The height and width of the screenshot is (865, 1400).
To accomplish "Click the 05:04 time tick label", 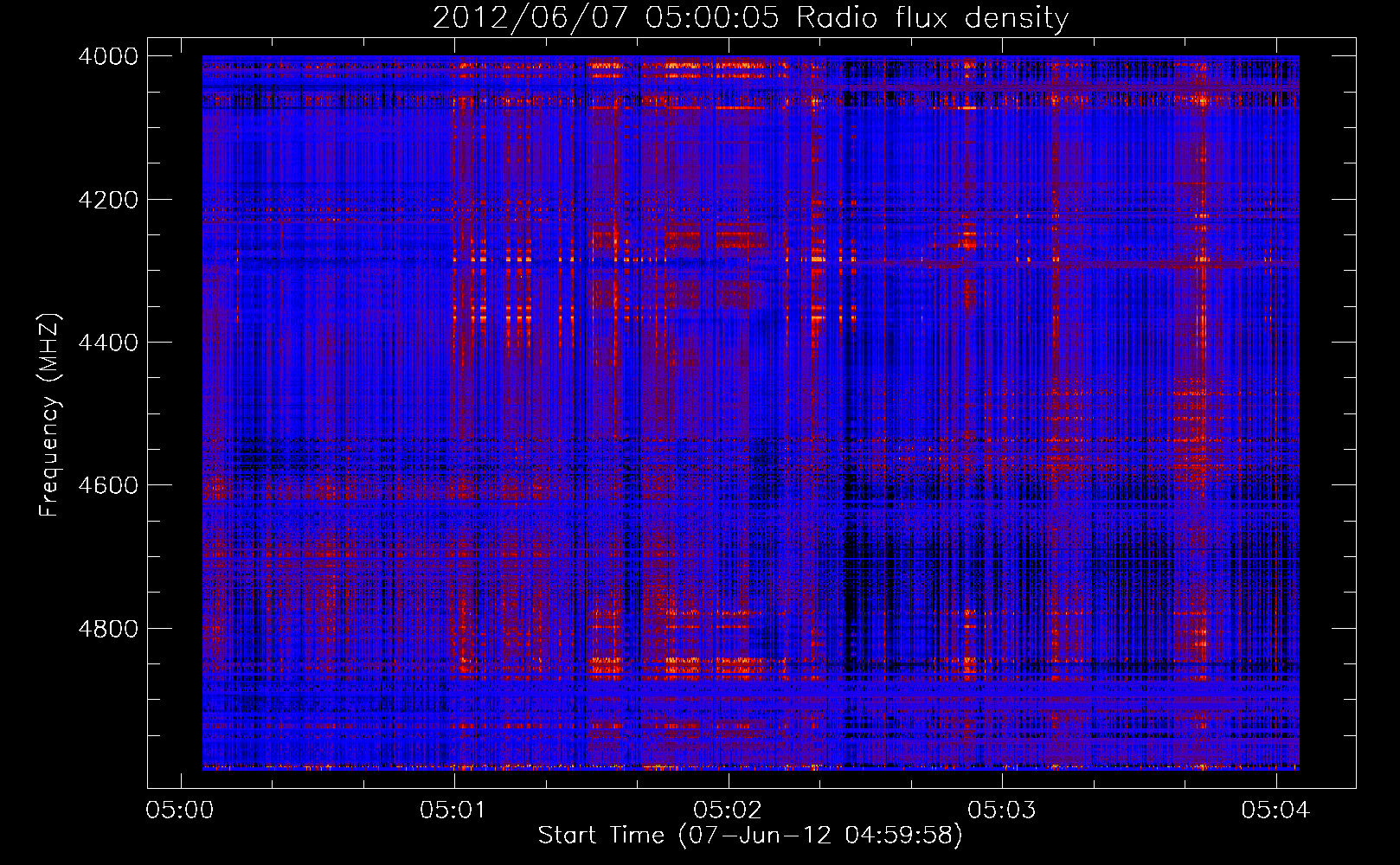I will (x=1275, y=811).
